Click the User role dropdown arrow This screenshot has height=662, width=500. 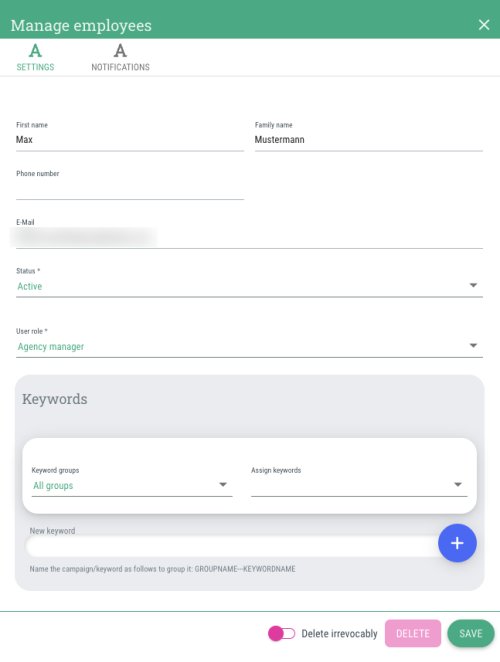pyautogui.click(x=473, y=346)
